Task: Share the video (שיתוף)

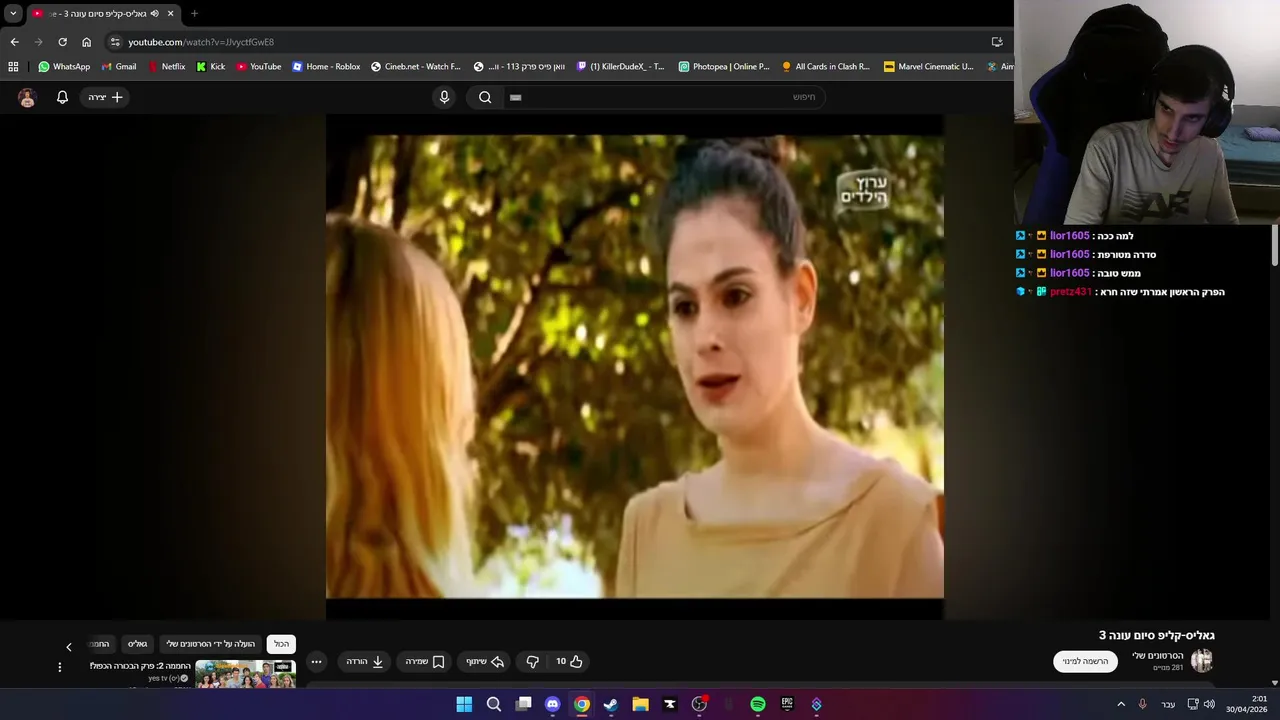Action: coord(485,661)
